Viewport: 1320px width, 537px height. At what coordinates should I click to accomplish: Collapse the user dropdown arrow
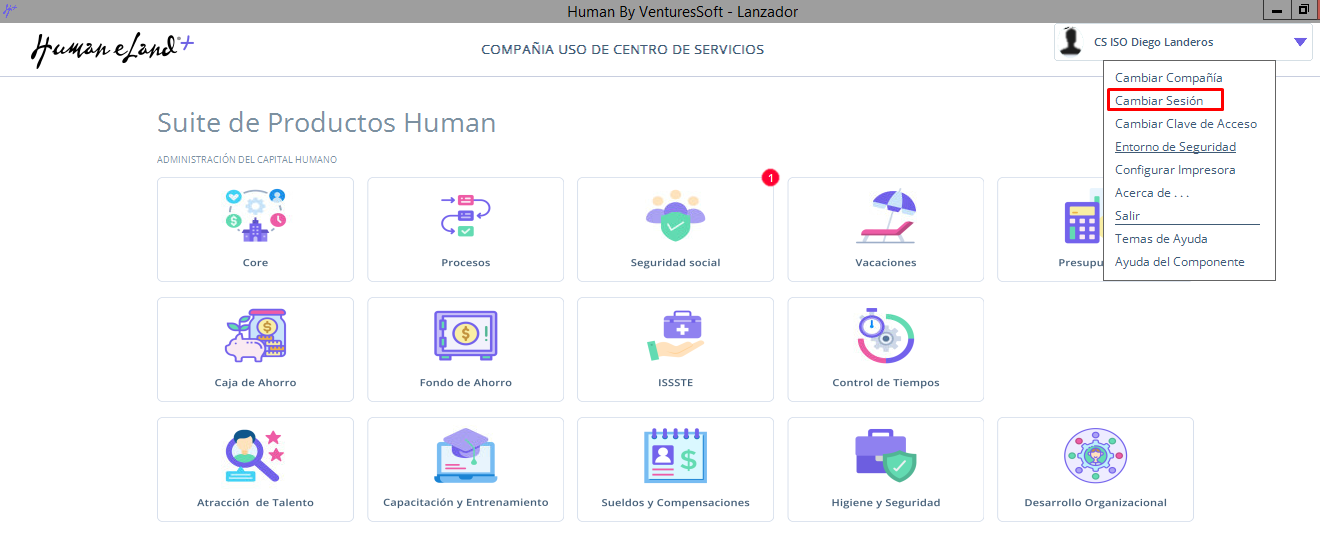[1299, 42]
